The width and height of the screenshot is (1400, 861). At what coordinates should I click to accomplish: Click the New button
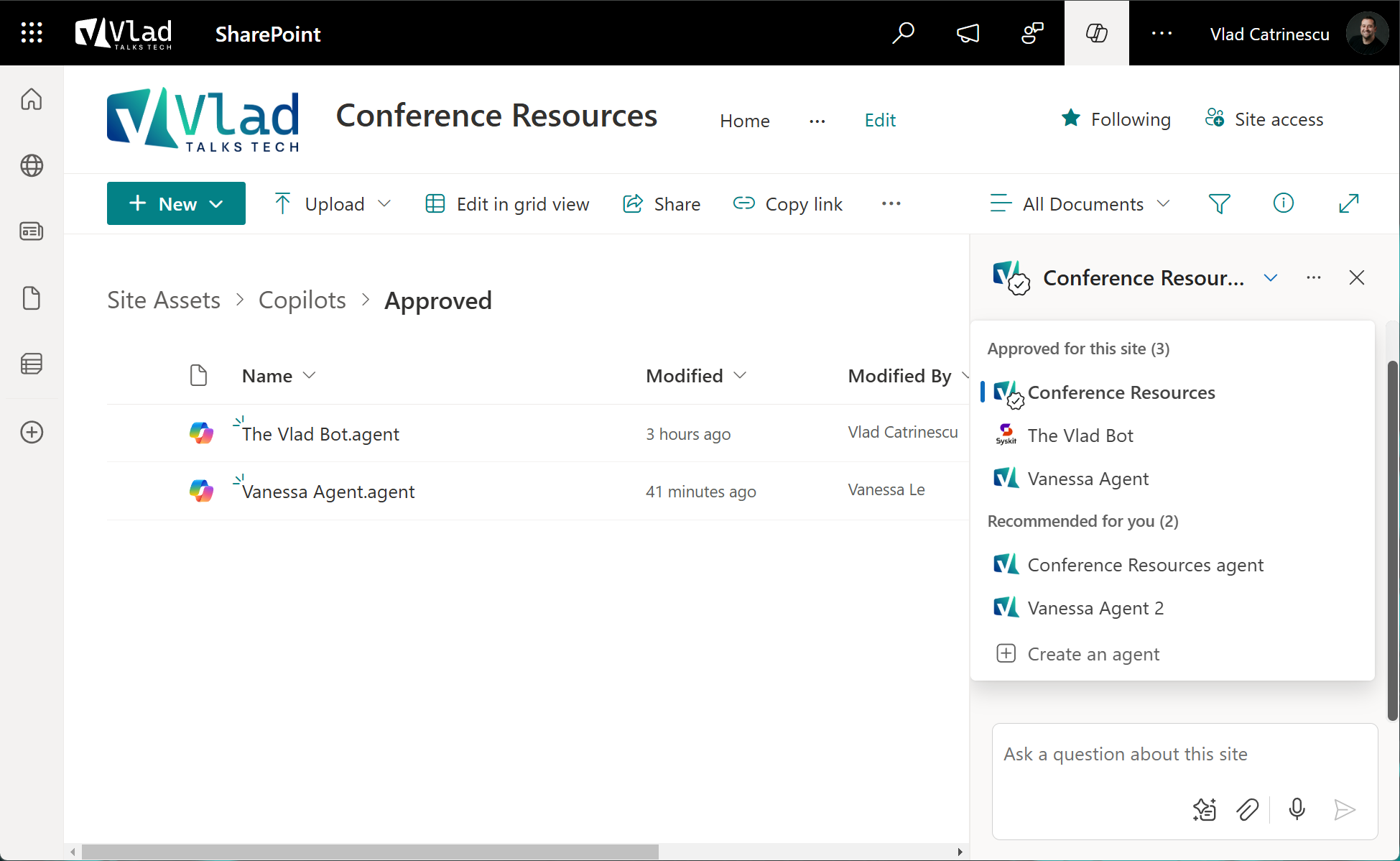(x=176, y=203)
